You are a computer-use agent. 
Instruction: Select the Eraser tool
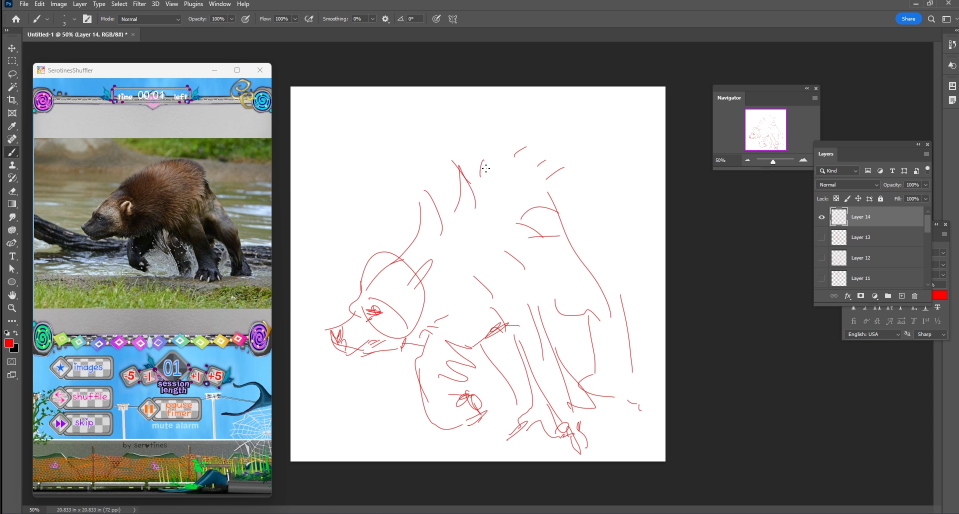(12, 191)
